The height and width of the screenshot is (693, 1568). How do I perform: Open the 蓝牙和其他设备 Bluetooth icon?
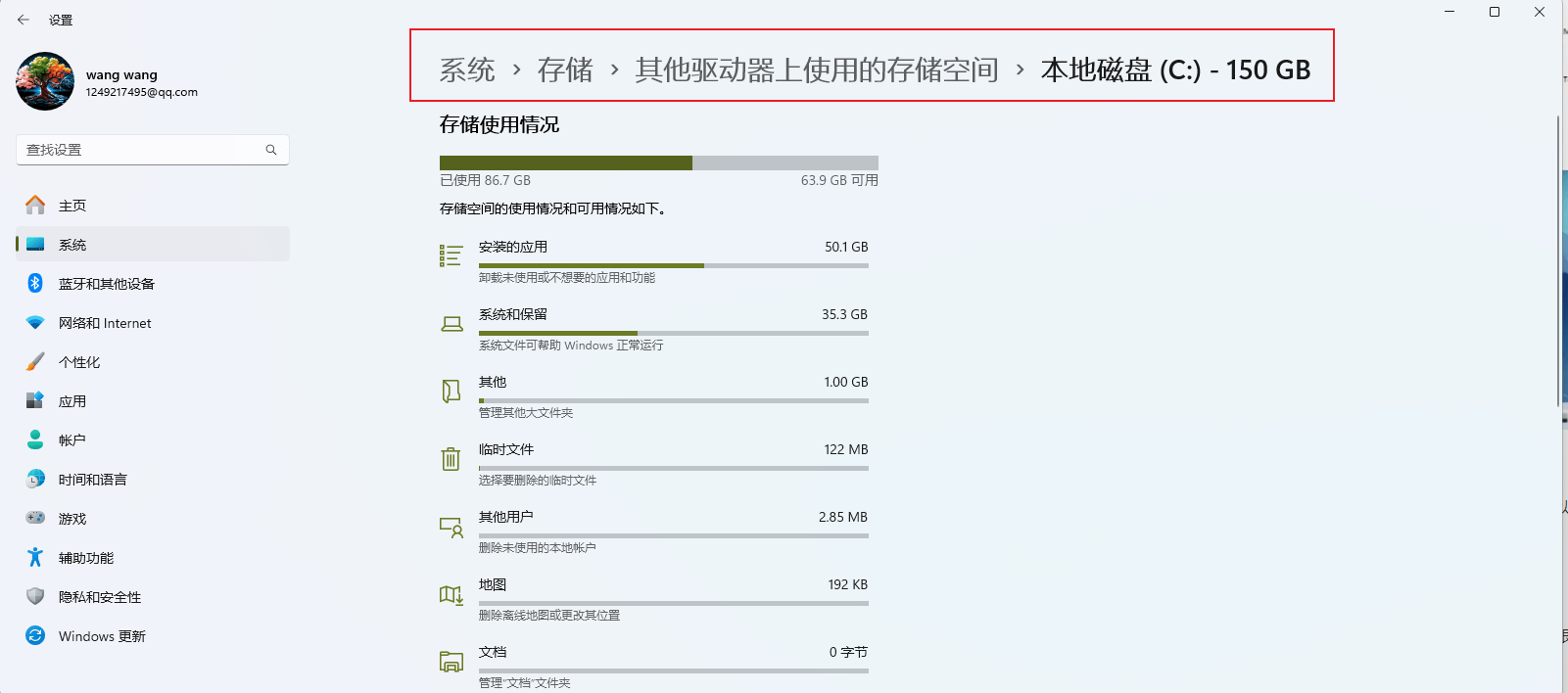(35, 283)
